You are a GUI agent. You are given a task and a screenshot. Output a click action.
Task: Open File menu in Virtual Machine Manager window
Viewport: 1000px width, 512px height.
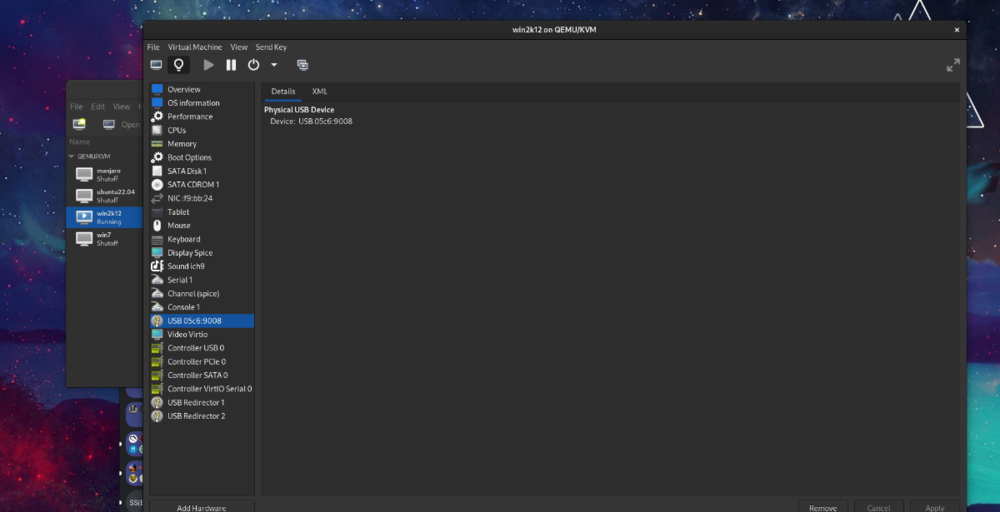(77, 106)
